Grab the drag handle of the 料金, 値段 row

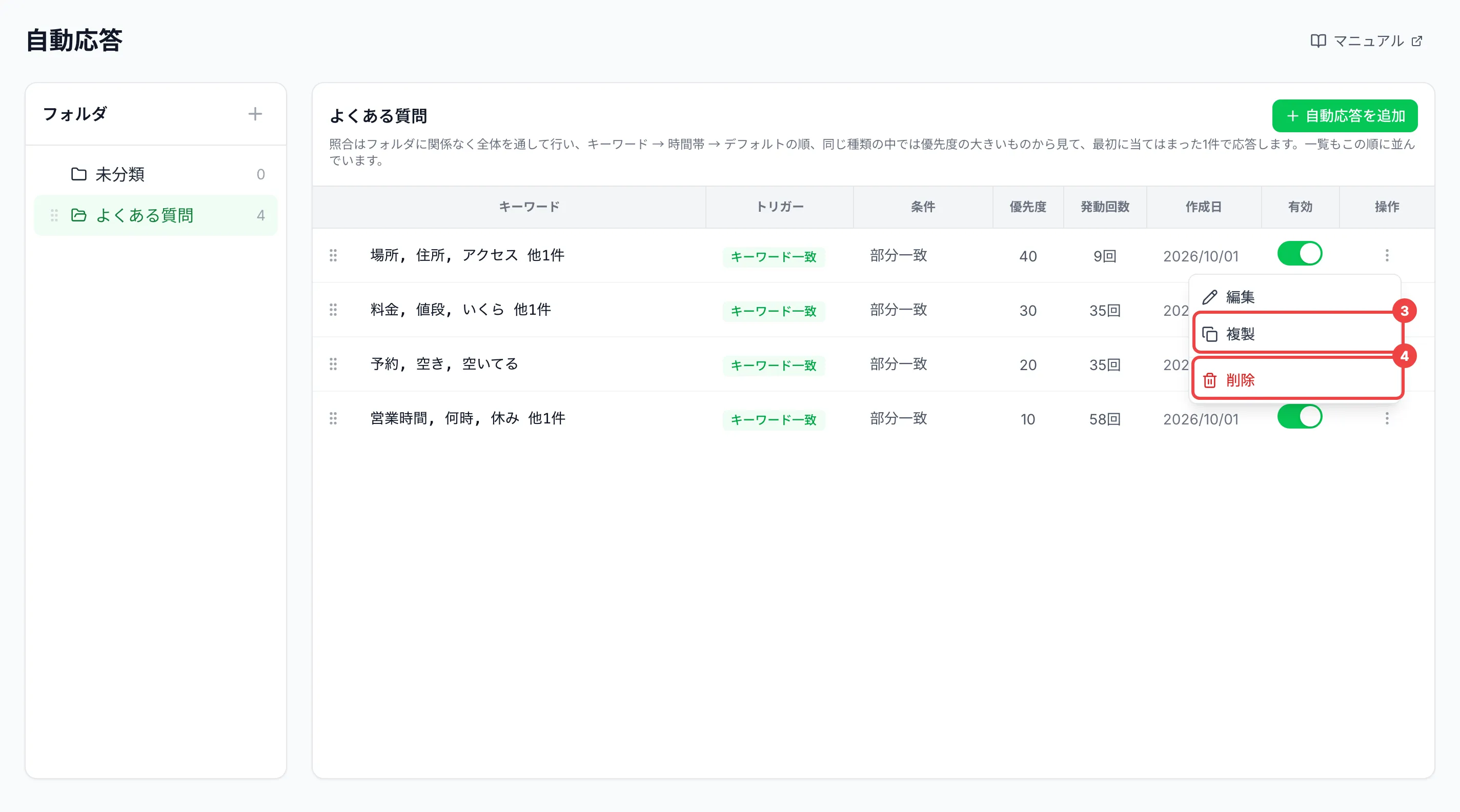(x=333, y=310)
